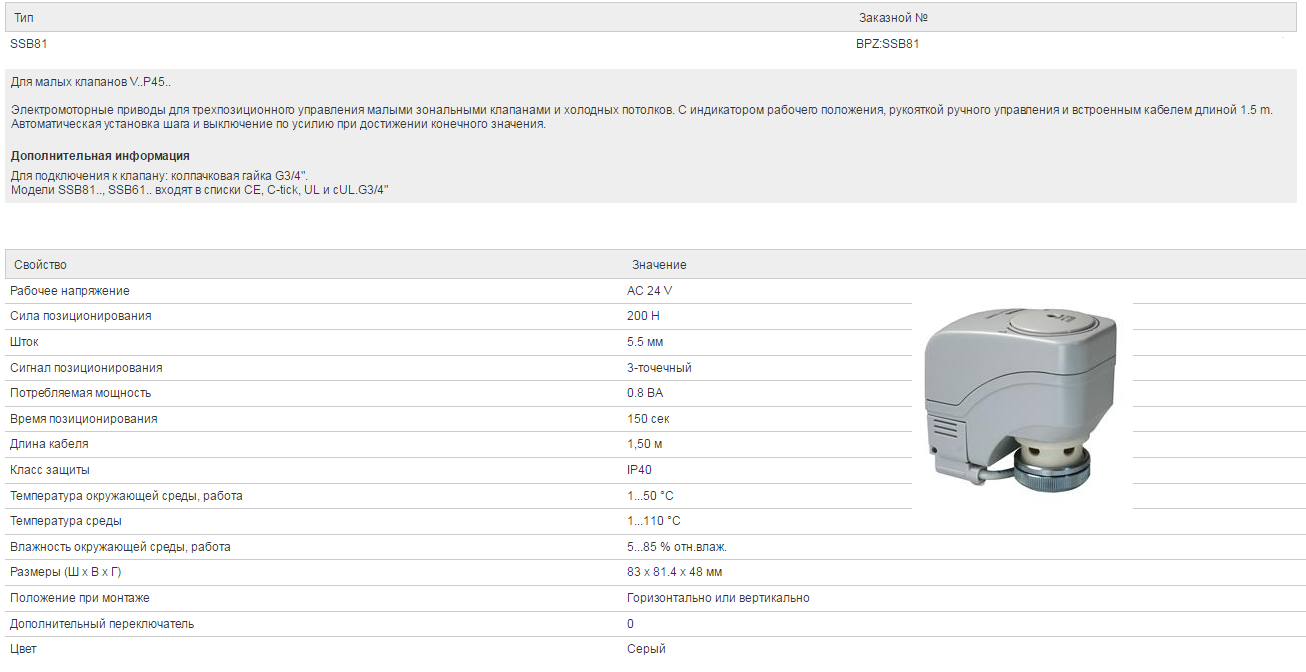This screenshot has height=672, width=1306.
Task: Click the 'Дополнительный переключатель' value '0'
Action: (631, 624)
